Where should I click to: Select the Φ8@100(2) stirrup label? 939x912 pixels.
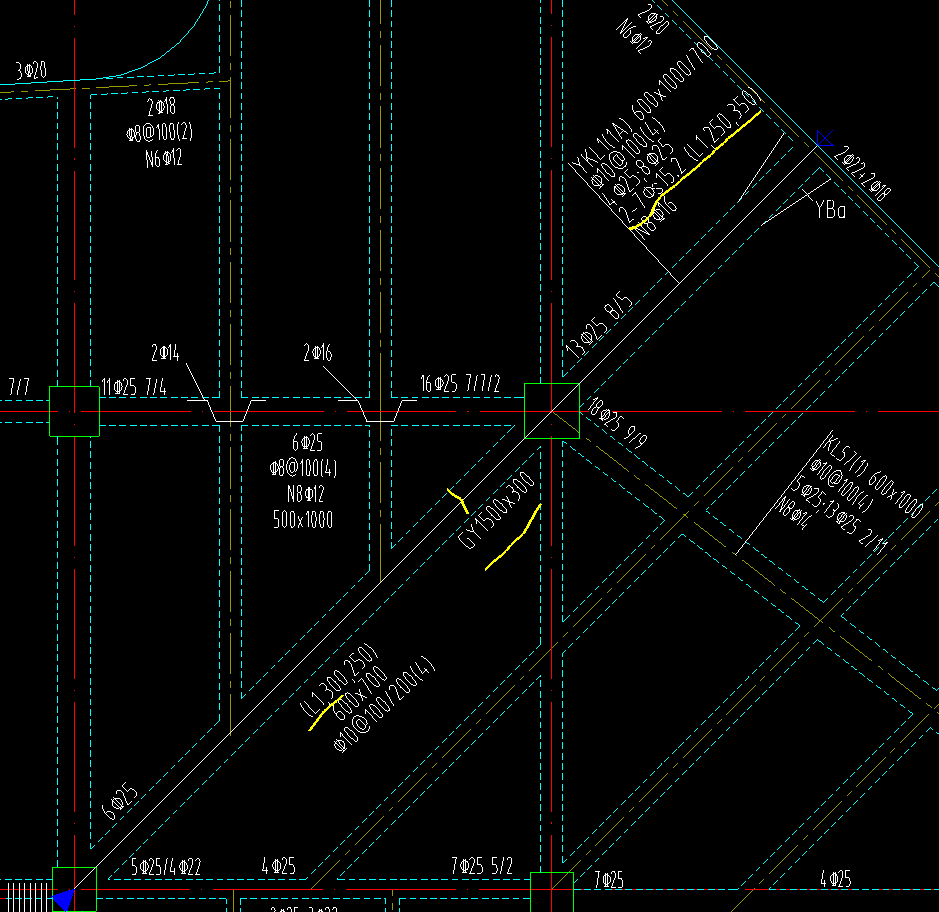[x=160, y=132]
